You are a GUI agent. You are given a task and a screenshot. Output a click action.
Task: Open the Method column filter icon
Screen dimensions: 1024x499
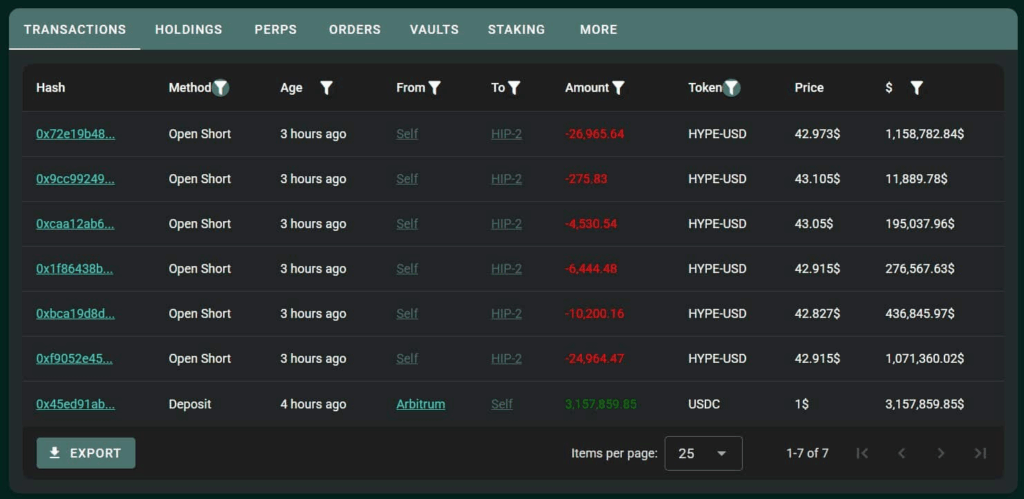pos(221,88)
